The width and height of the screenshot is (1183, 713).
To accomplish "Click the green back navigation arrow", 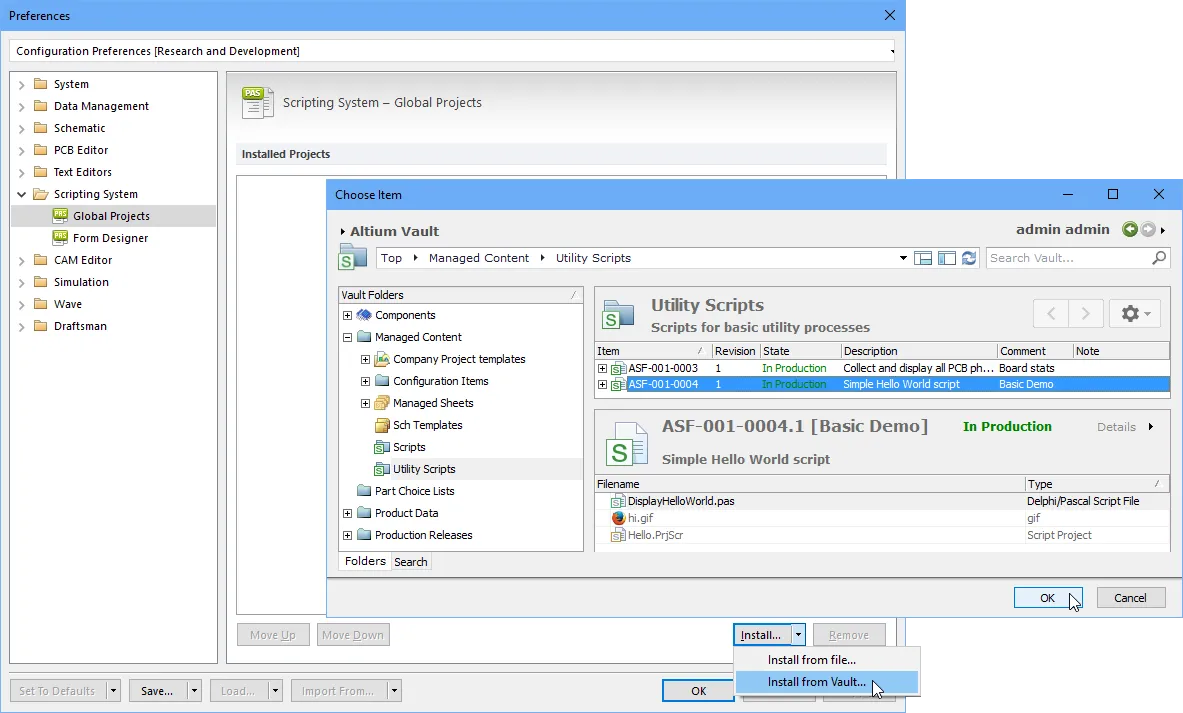I will pyautogui.click(x=1129, y=229).
